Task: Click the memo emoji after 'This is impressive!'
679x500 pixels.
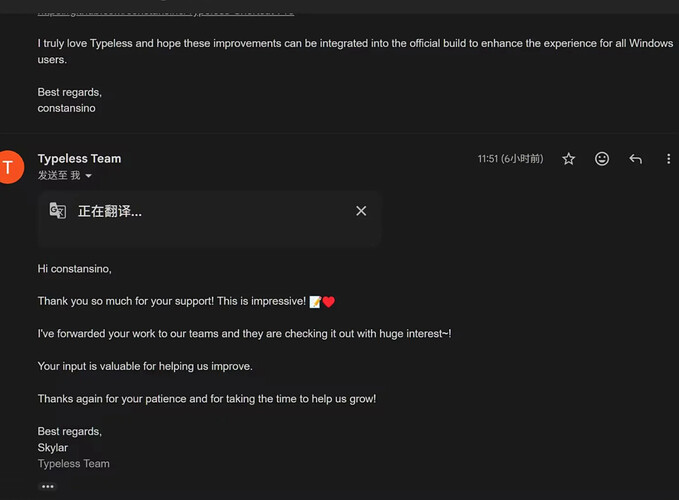Action: 315,301
